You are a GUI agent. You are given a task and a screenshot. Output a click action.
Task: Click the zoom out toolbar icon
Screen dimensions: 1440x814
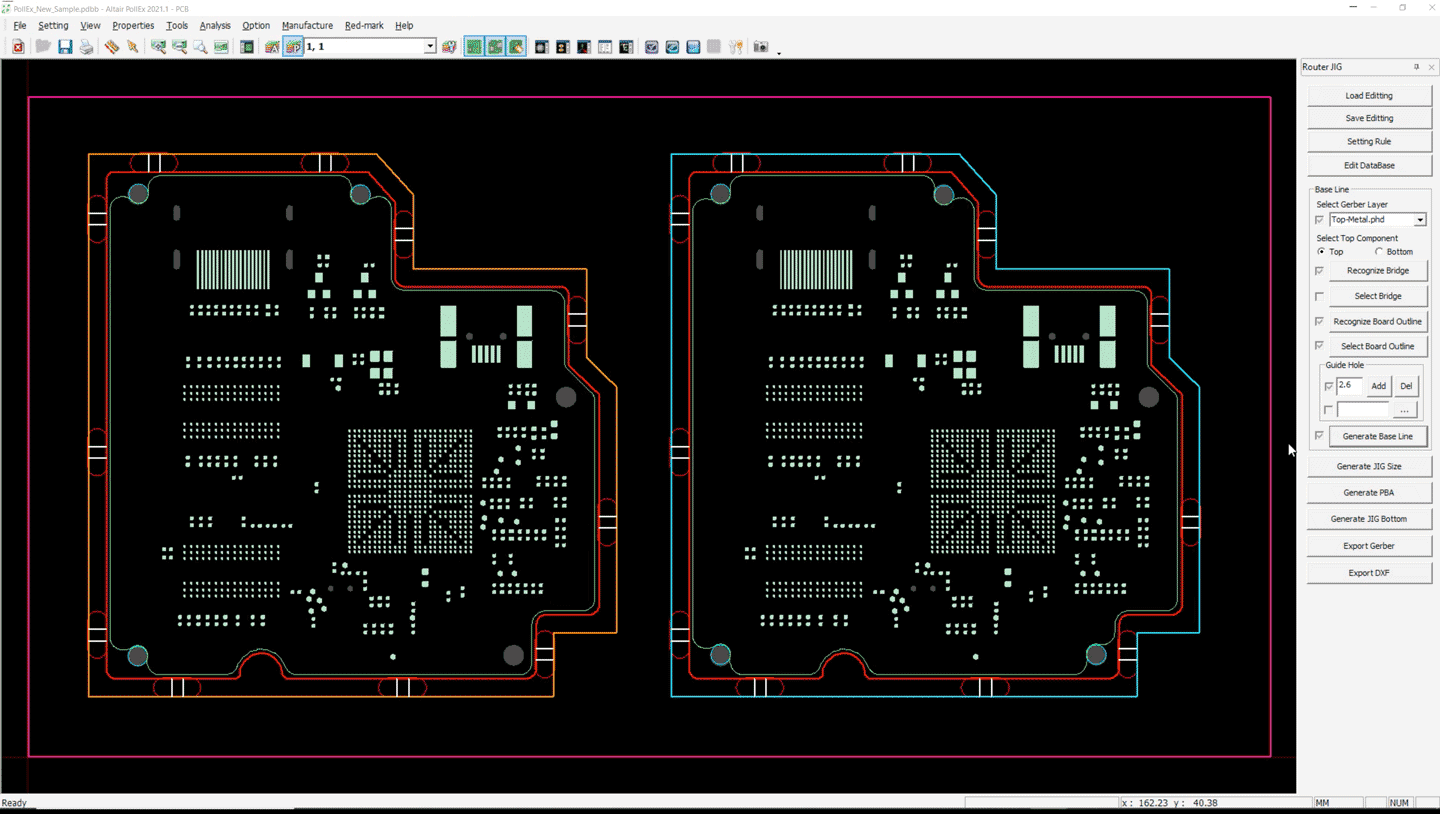179,47
